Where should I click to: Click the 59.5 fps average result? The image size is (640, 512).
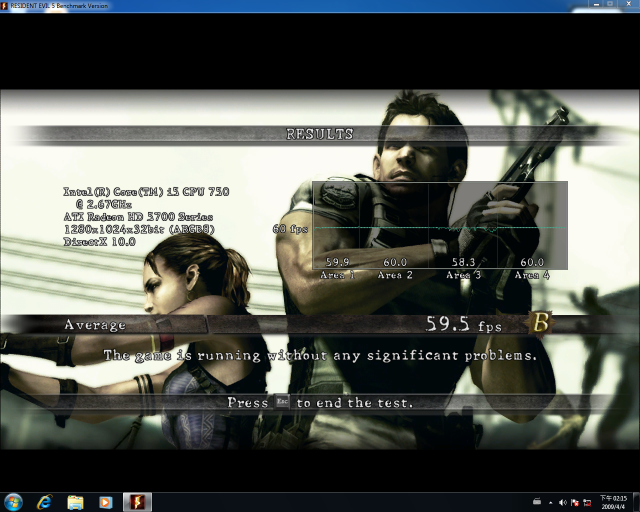(464, 324)
